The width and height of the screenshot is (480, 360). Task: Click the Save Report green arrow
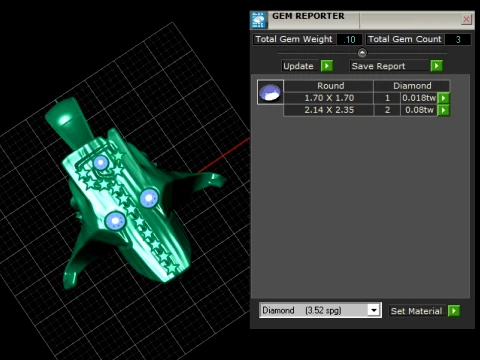(436, 66)
